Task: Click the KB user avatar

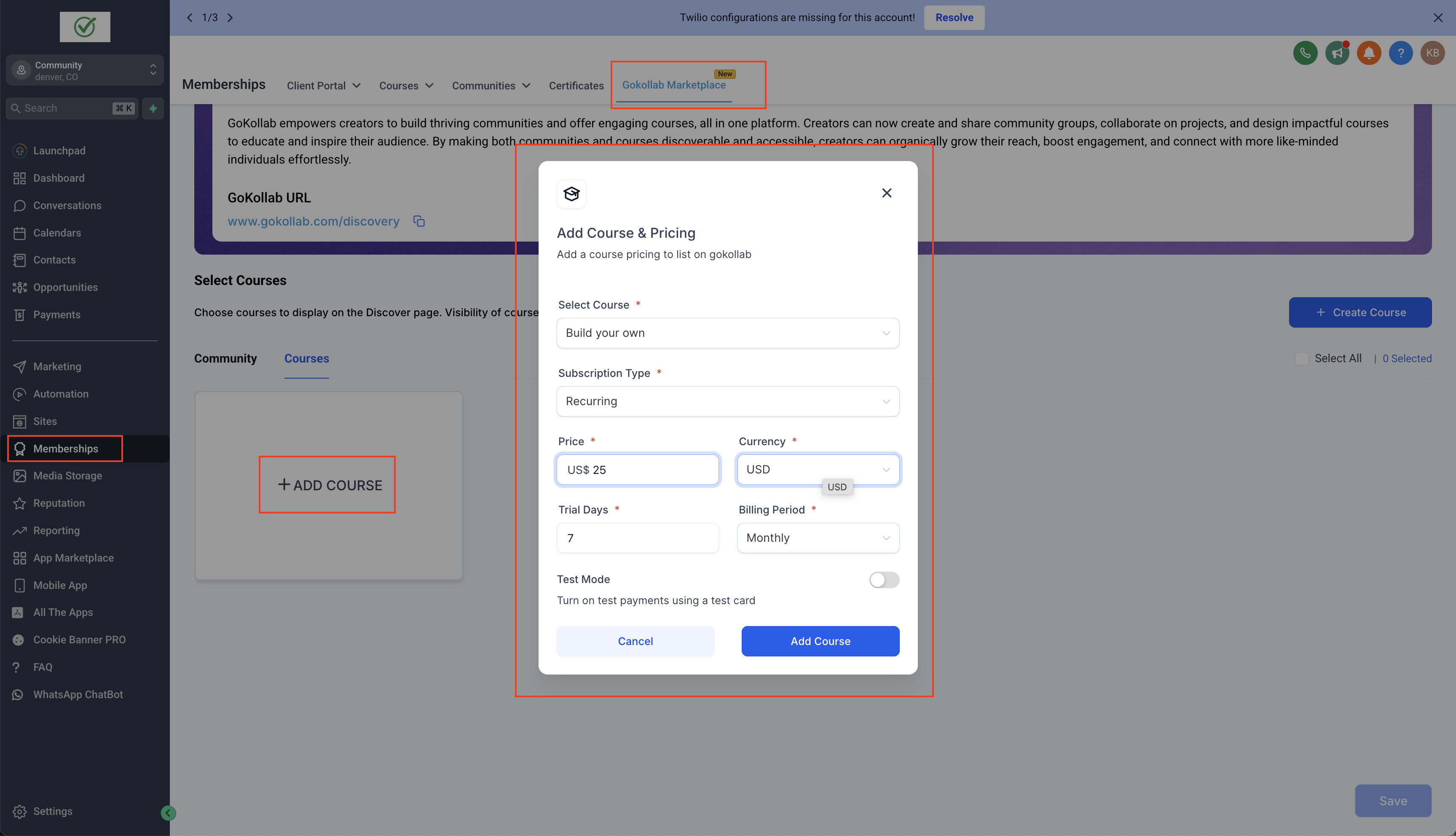Action: (x=1432, y=53)
